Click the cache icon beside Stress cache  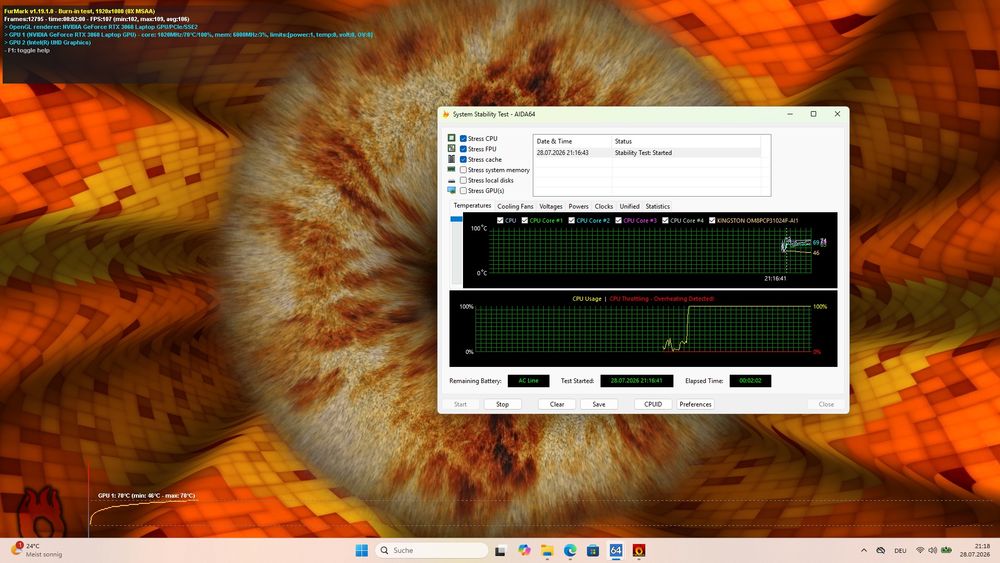pyautogui.click(x=452, y=159)
